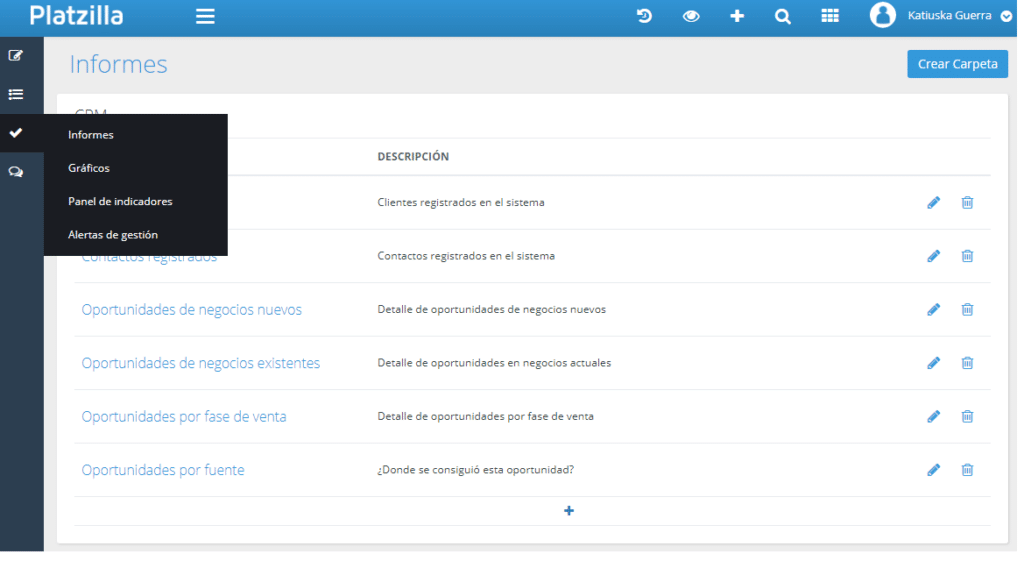Toggle the hamburger menu next to Platzilla
1024x561 pixels.
tap(205, 16)
